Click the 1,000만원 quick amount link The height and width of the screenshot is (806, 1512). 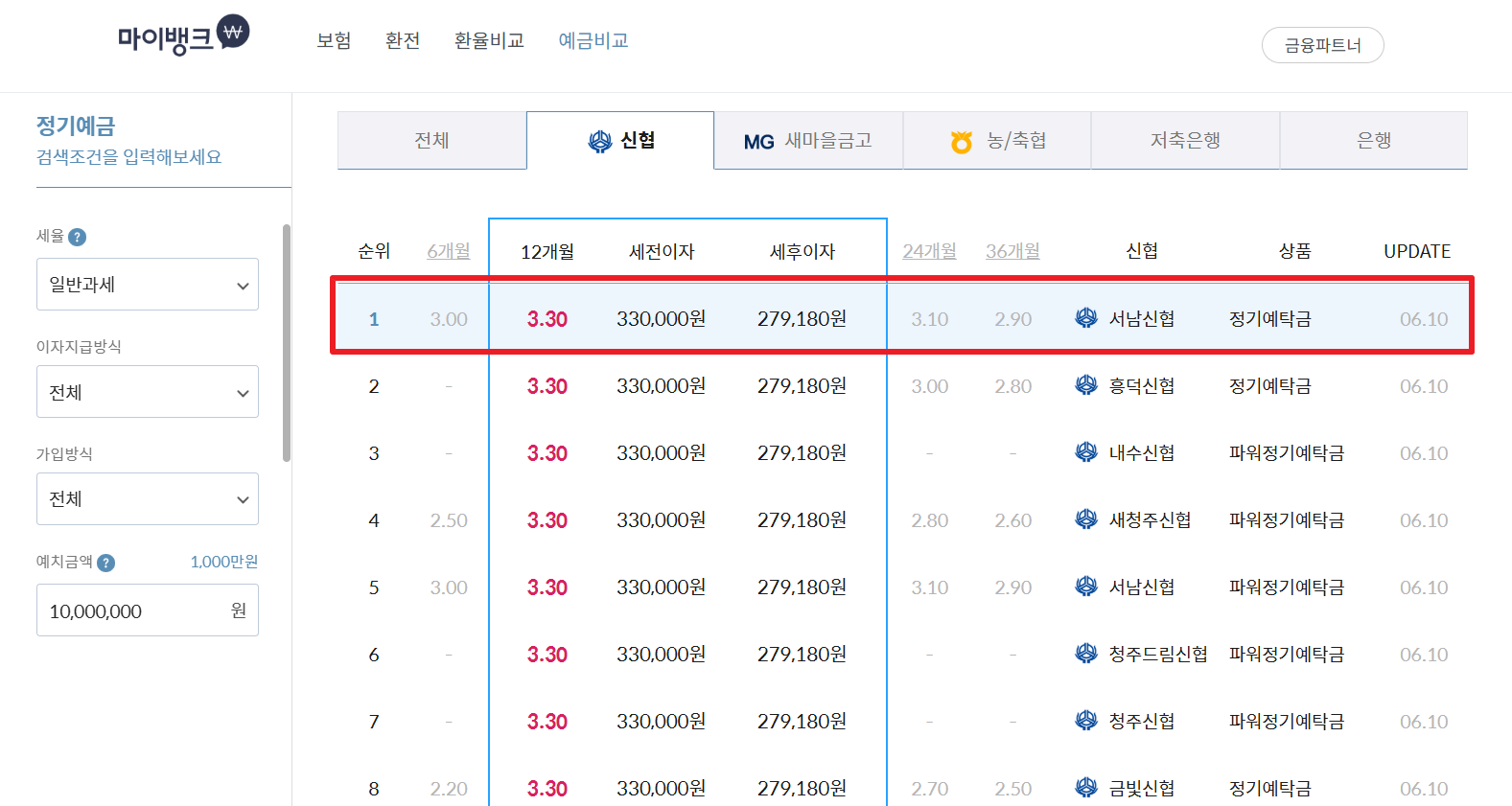tap(224, 562)
